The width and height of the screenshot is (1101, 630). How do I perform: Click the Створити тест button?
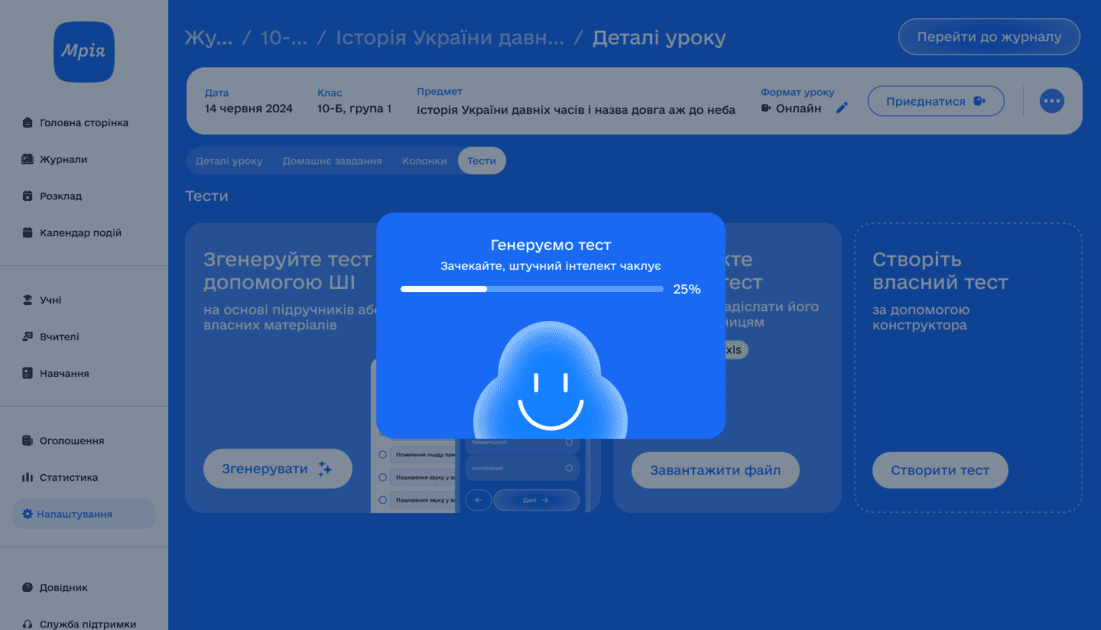pyautogui.click(x=940, y=470)
